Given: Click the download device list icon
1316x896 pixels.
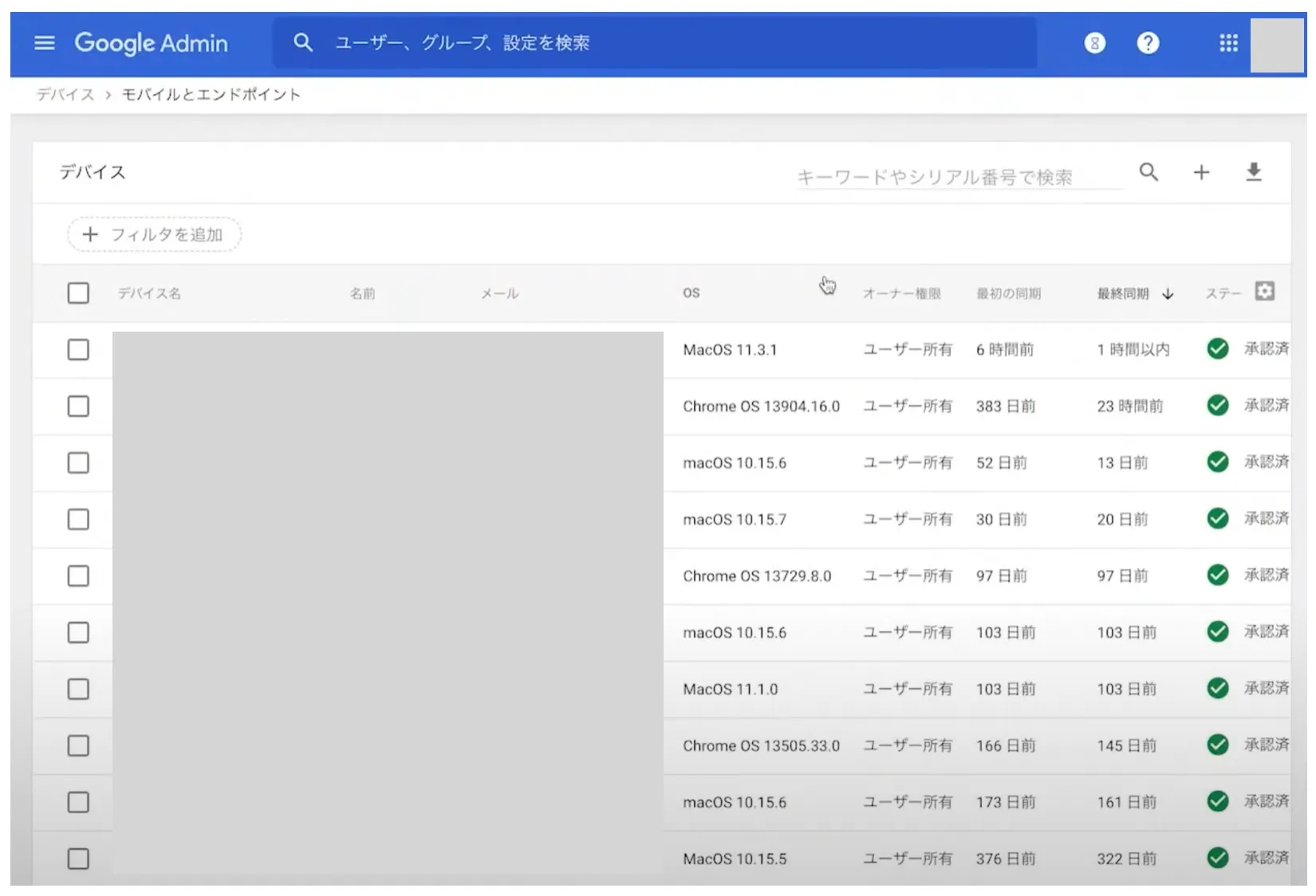Looking at the screenshot, I should click(x=1254, y=171).
